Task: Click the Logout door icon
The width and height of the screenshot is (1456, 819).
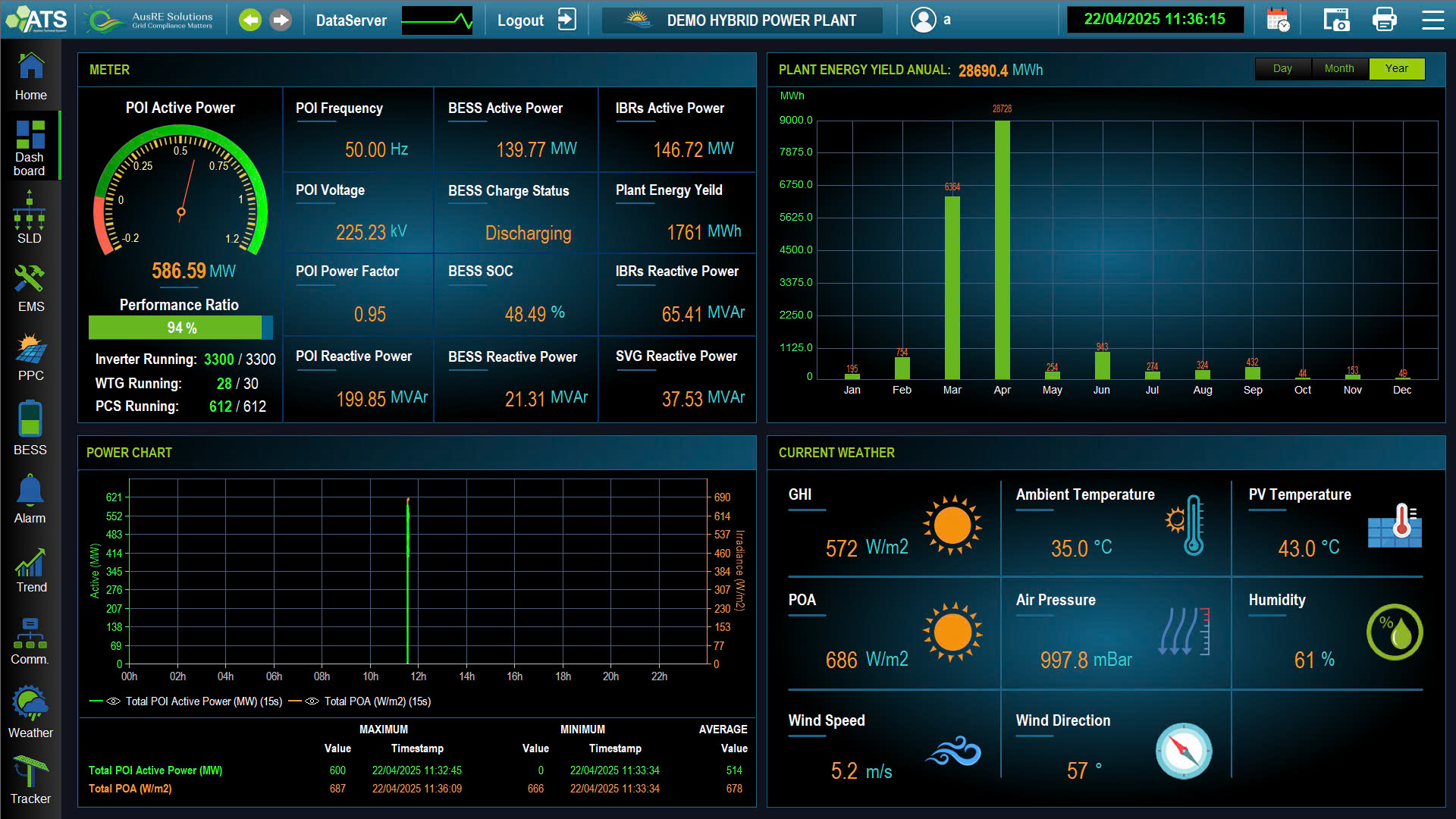Action: (x=567, y=20)
